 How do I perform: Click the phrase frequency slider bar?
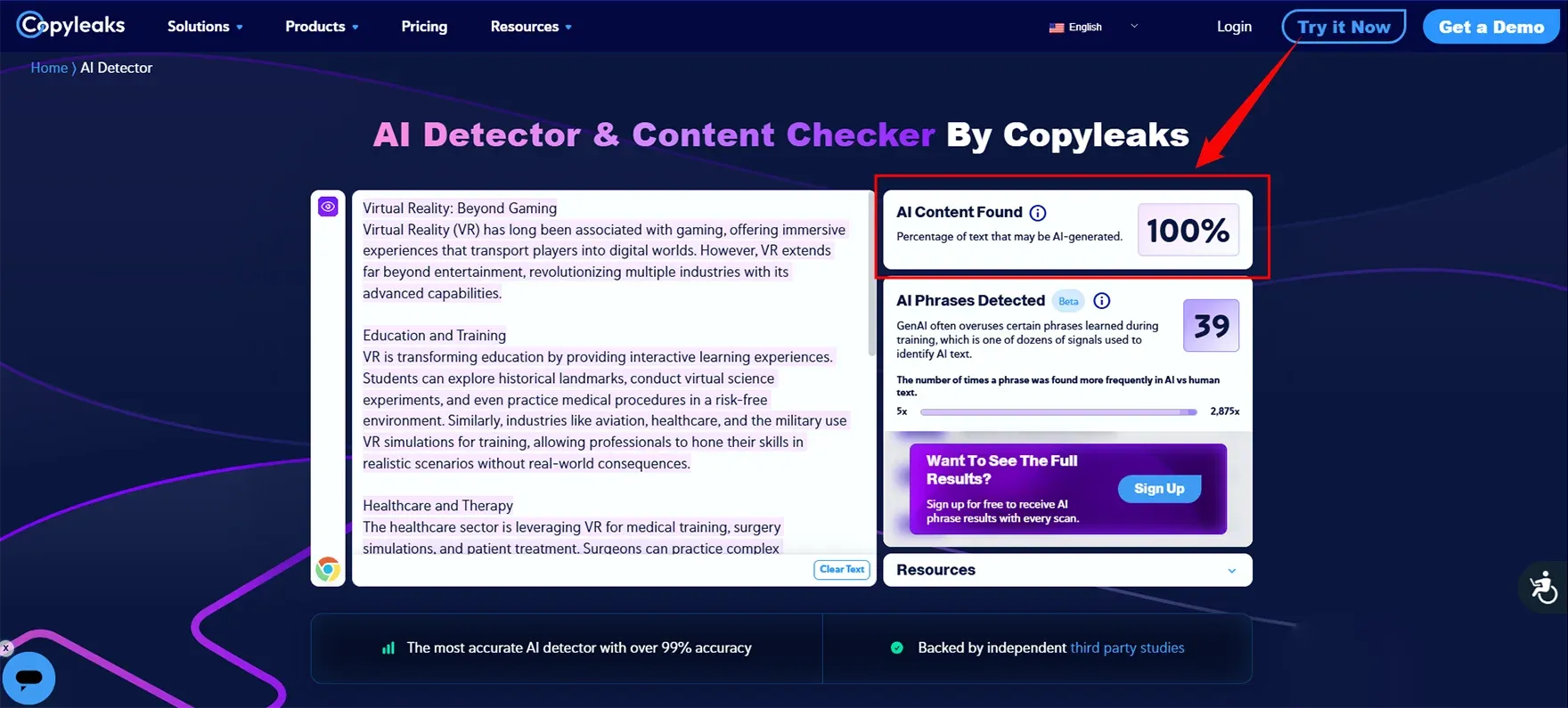(1058, 411)
